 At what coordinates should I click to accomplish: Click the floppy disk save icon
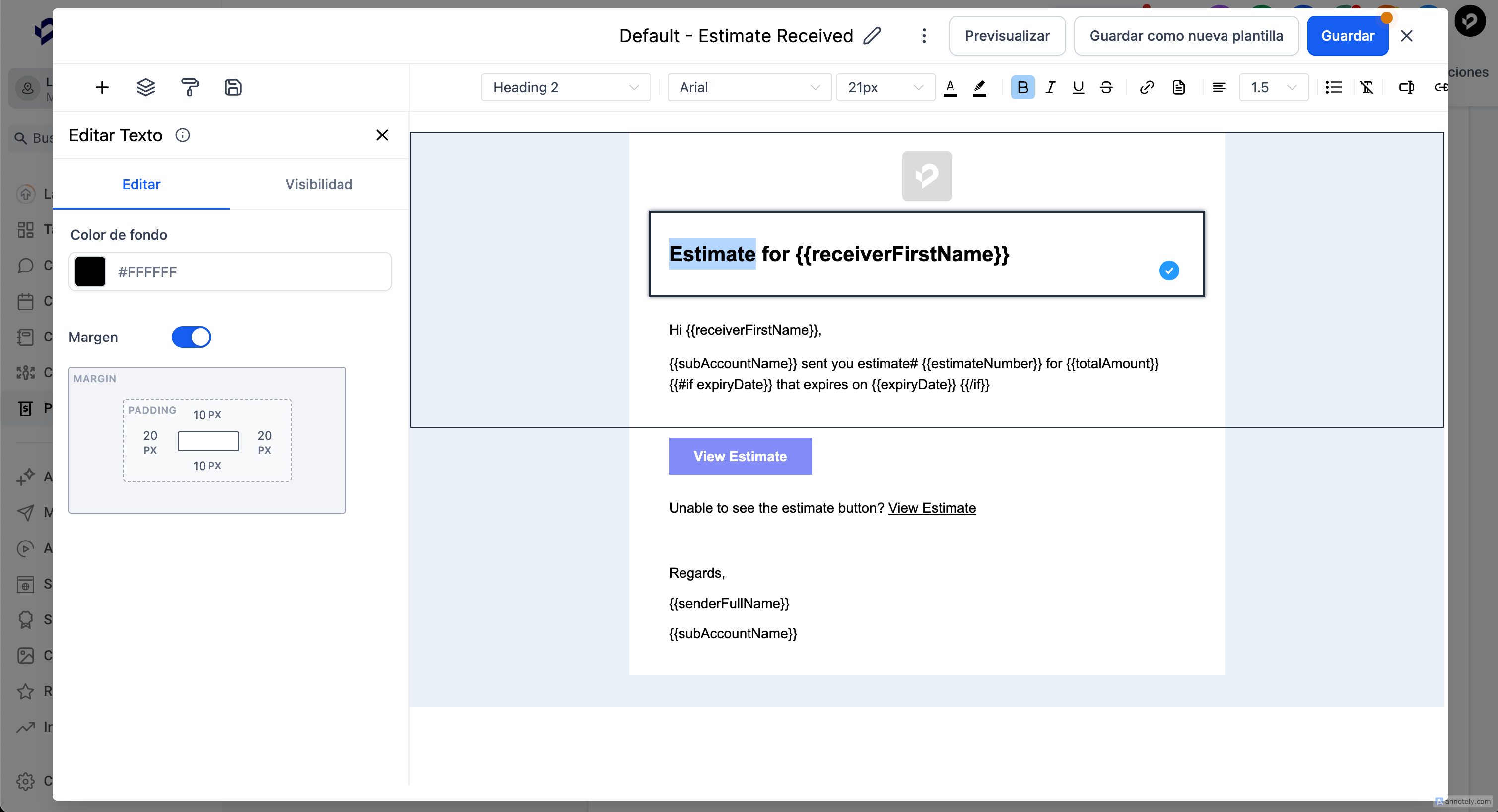[233, 87]
